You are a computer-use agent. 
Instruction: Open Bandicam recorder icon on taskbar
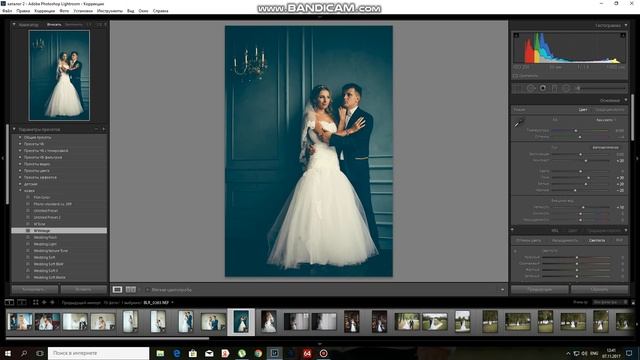[x=323, y=353]
